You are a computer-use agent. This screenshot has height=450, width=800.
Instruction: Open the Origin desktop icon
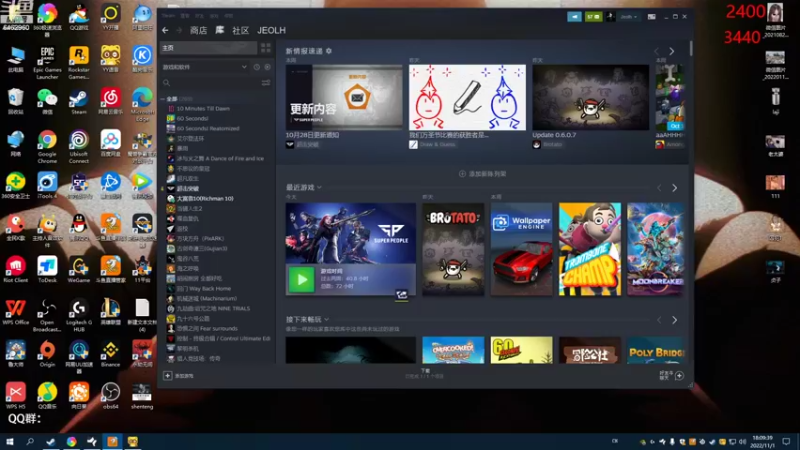click(47, 354)
